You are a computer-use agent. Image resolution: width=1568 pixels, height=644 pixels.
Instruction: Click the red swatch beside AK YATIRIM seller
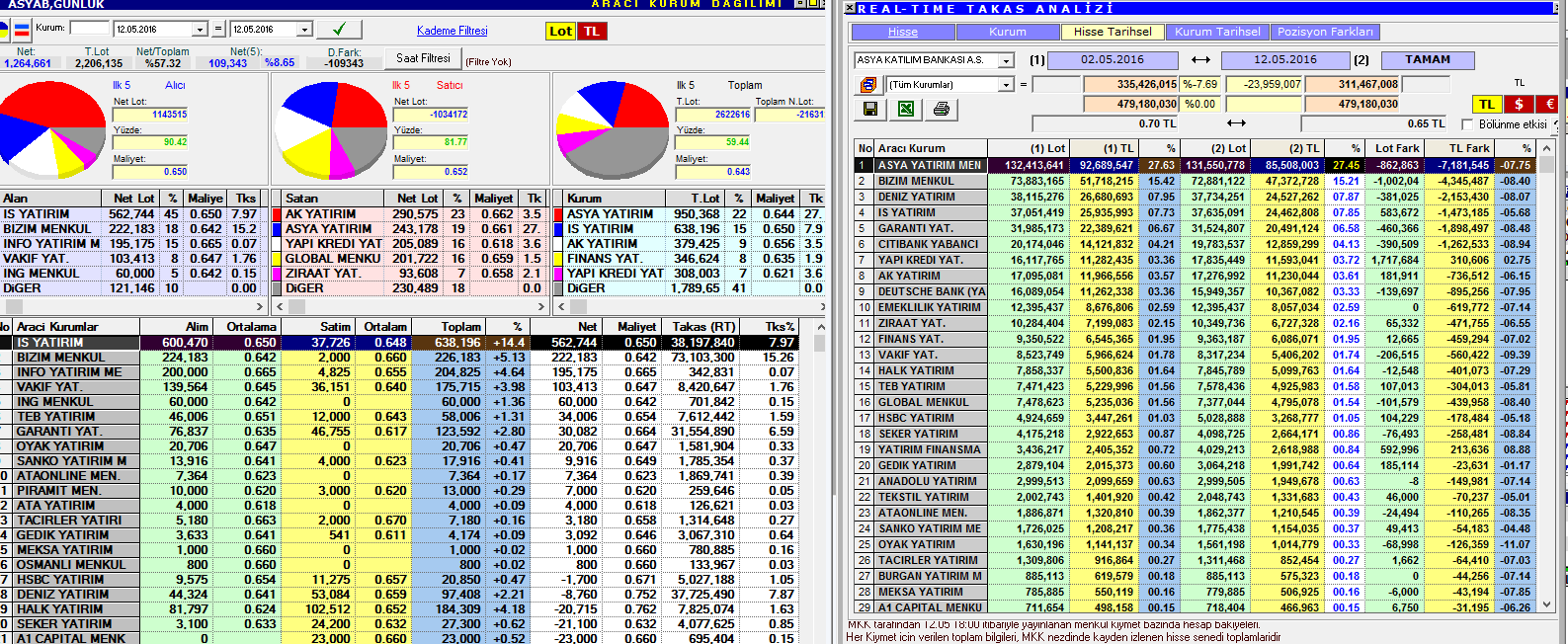click(x=278, y=214)
